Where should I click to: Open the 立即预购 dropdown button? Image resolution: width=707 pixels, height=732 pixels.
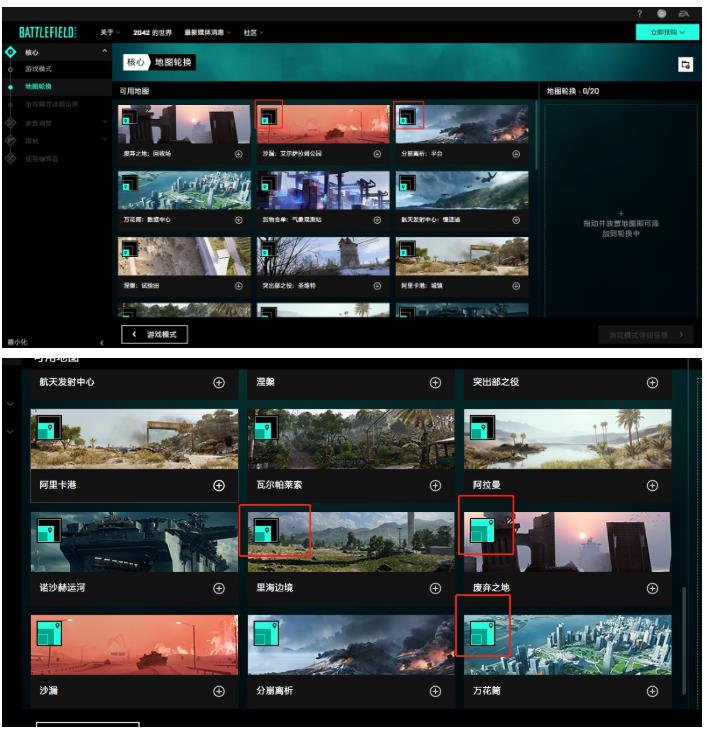click(667, 32)
